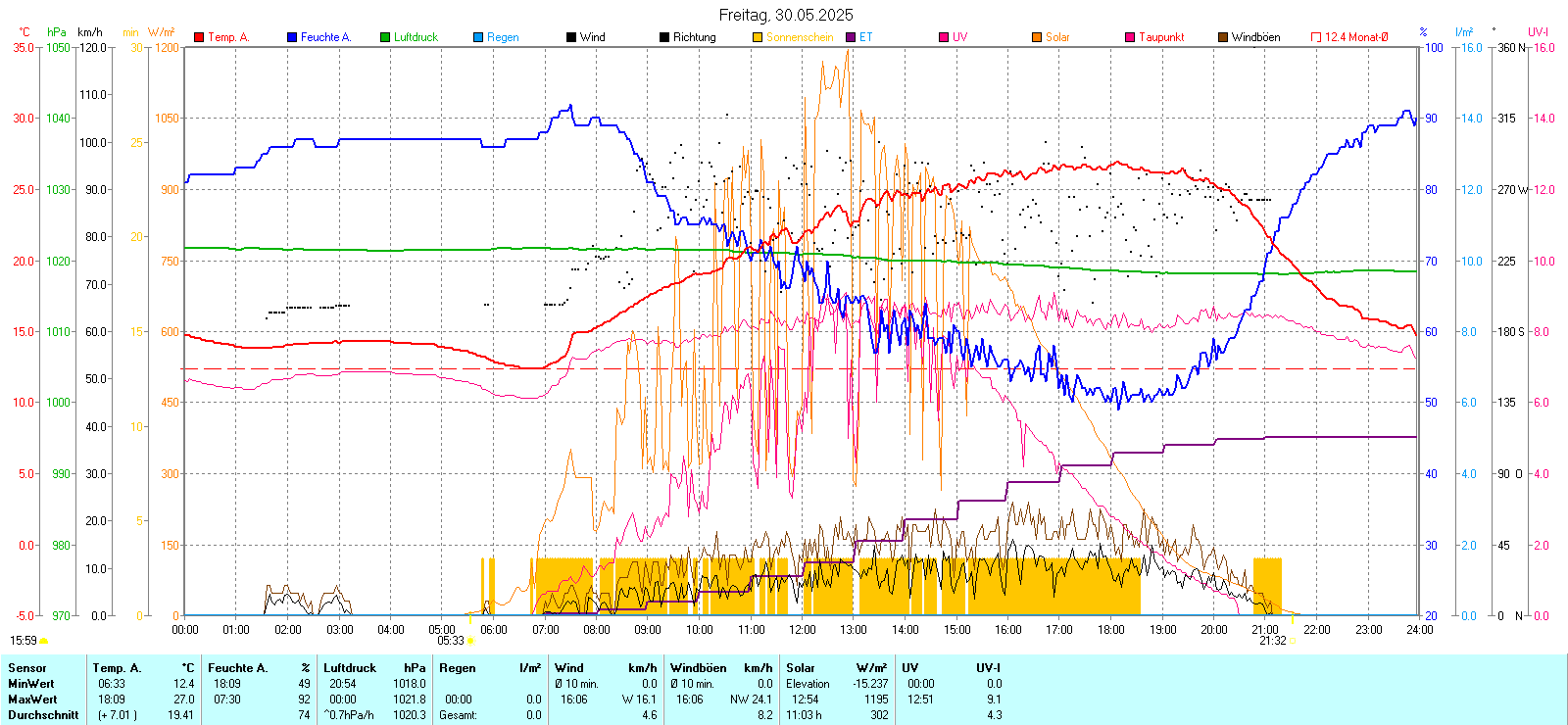Click the sunrise sun icon at 05:33
The width and height of the screenshot is (1568, 725).
tap(471, 641)
